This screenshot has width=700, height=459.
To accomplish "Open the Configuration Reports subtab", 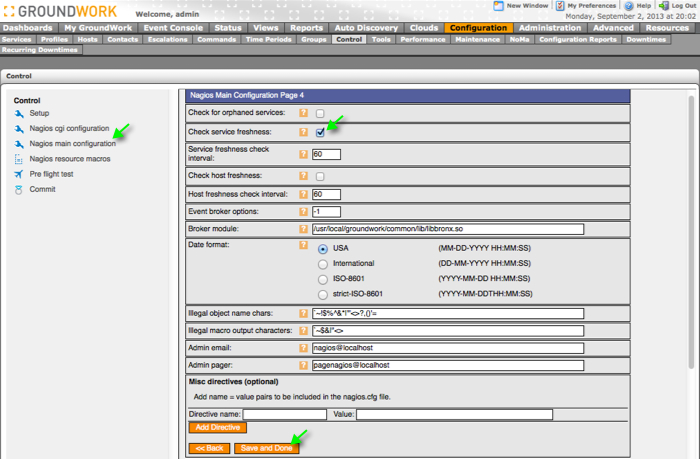I will click(578, 39).
